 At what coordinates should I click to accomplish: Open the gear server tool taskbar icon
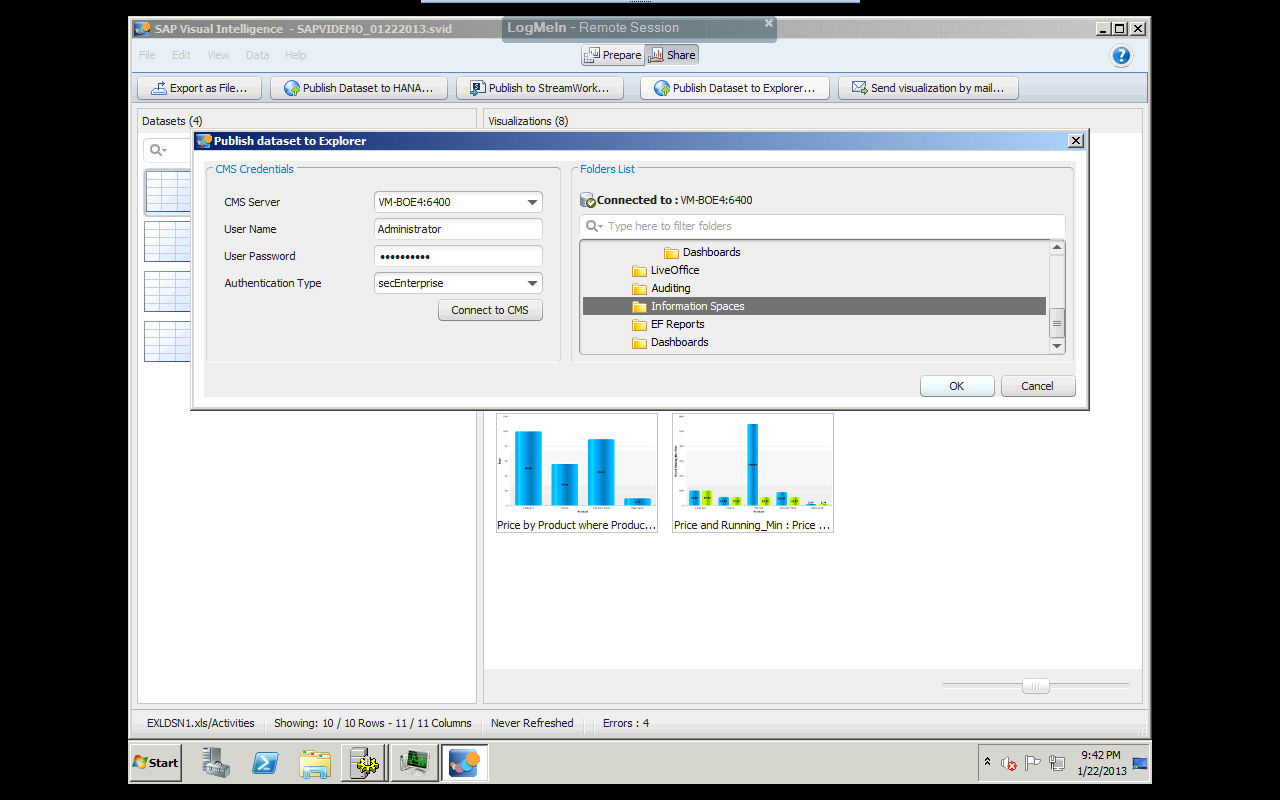364,763
